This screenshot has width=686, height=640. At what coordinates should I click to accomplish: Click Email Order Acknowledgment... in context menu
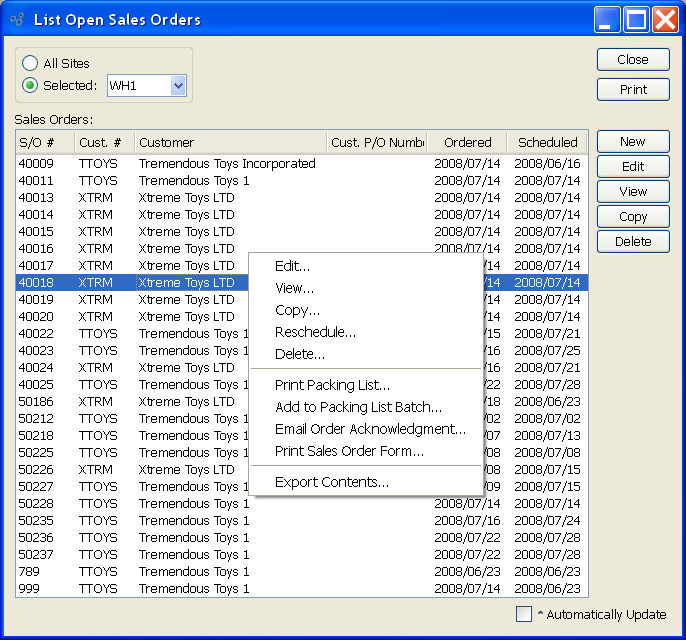point(370,429)
